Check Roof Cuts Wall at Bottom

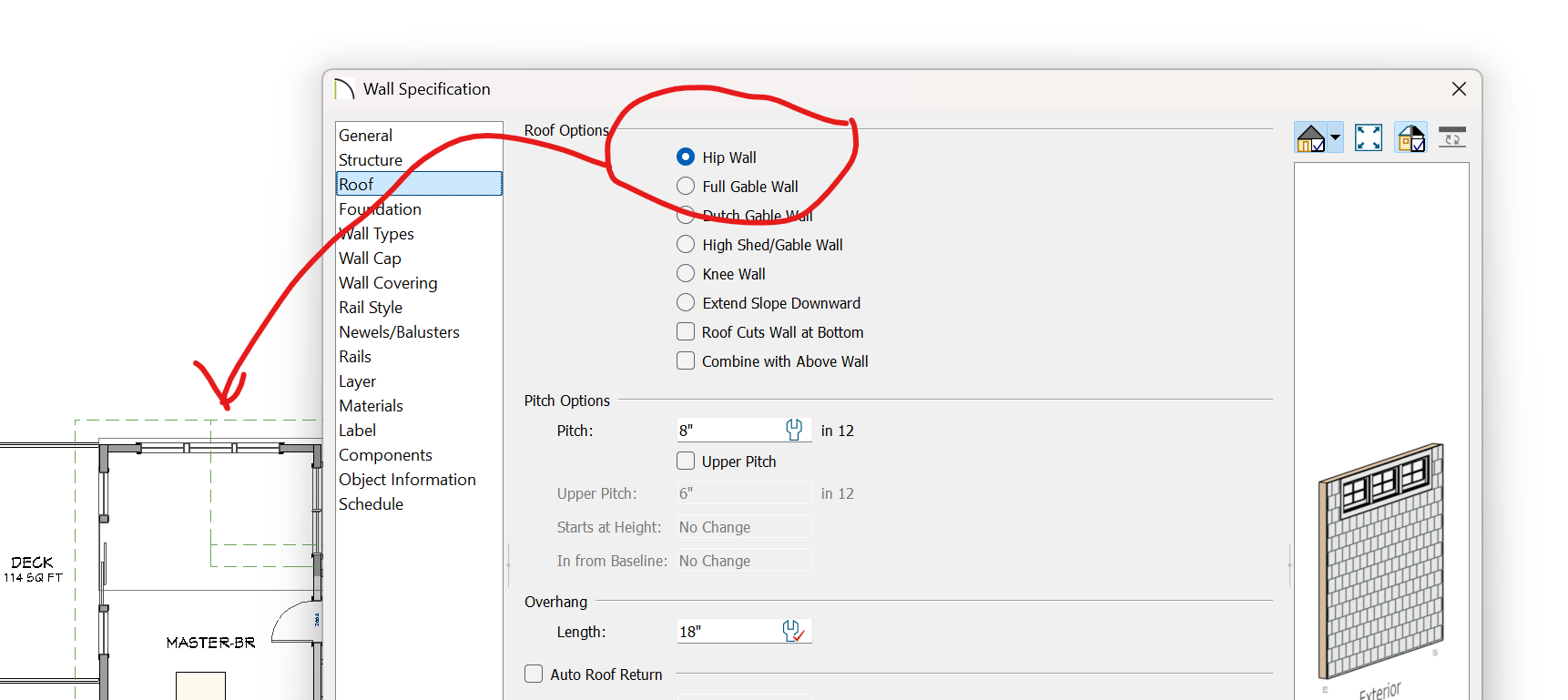[x=686, y=332]
